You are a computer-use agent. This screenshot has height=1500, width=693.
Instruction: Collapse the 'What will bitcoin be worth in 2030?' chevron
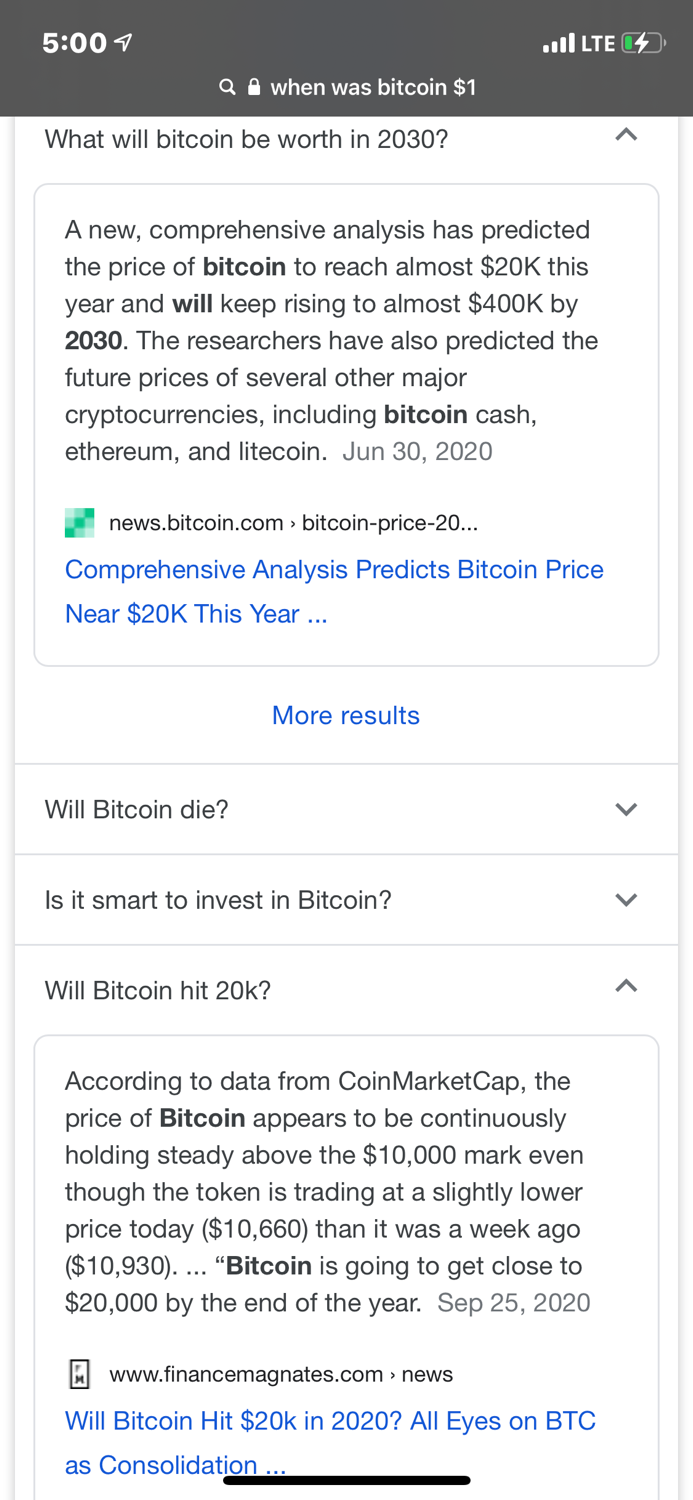[626, 135]
